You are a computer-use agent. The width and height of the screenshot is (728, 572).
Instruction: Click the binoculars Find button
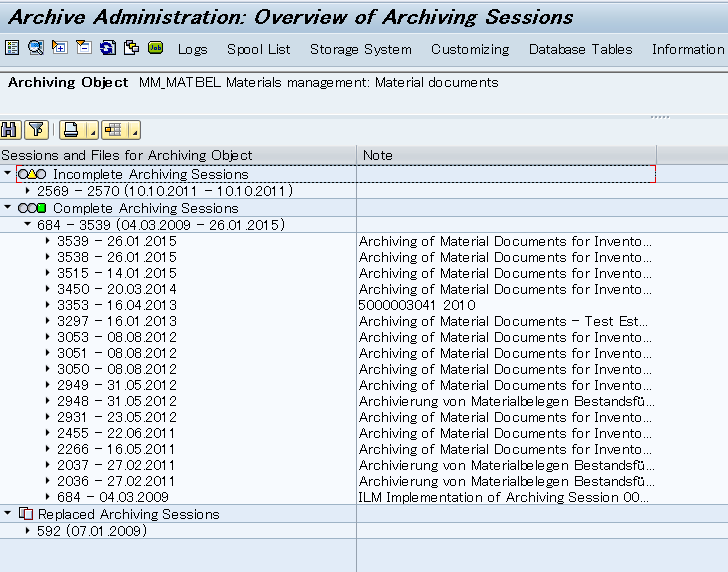click(11, 130)
